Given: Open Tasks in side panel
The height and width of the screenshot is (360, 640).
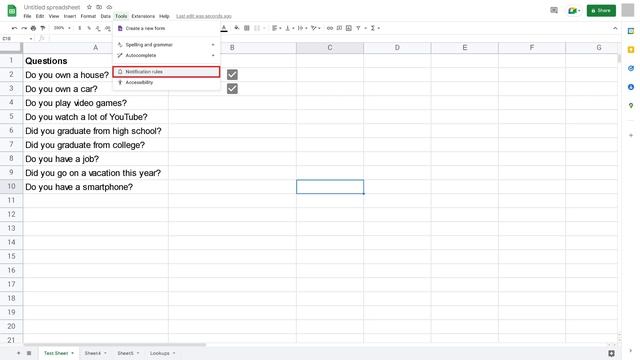Looking at the screenshot, I should point(631,68).
